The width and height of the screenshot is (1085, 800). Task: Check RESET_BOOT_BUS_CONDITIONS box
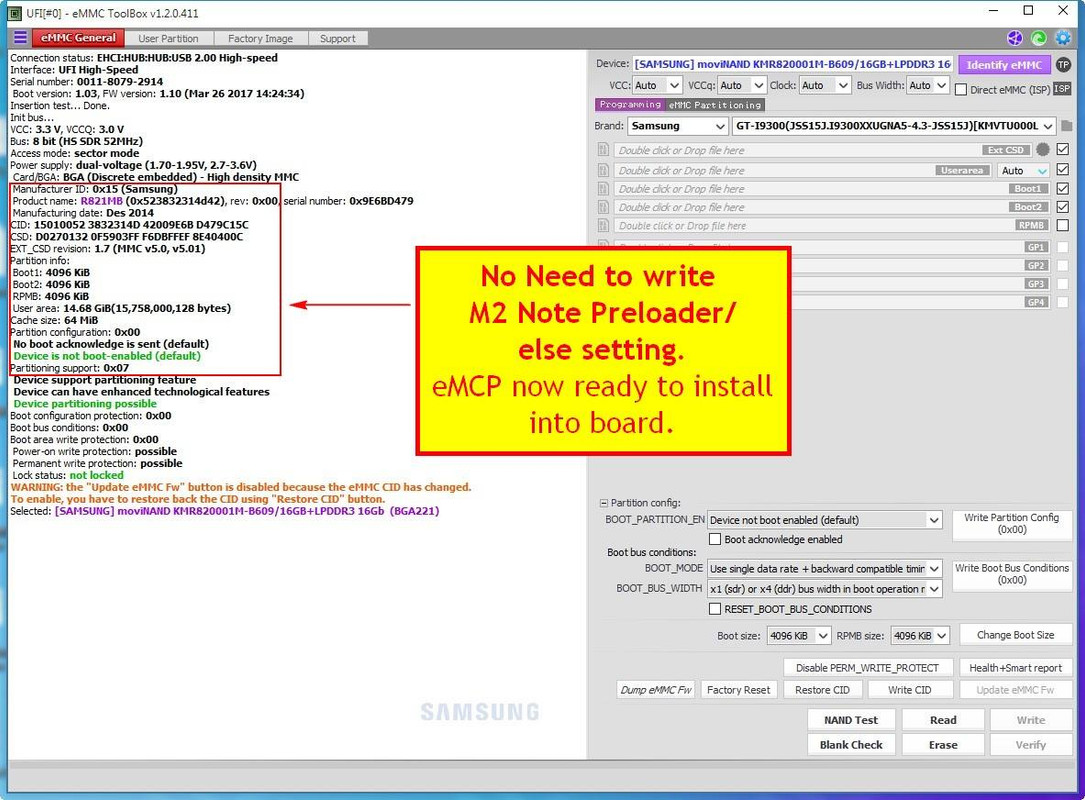point(715,609)
